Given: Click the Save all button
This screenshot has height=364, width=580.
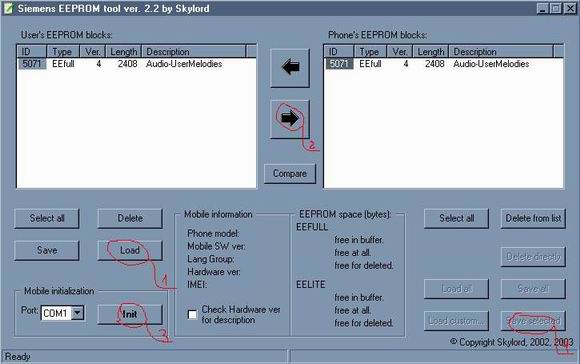Looking at the screenshot, I should 533,289.
